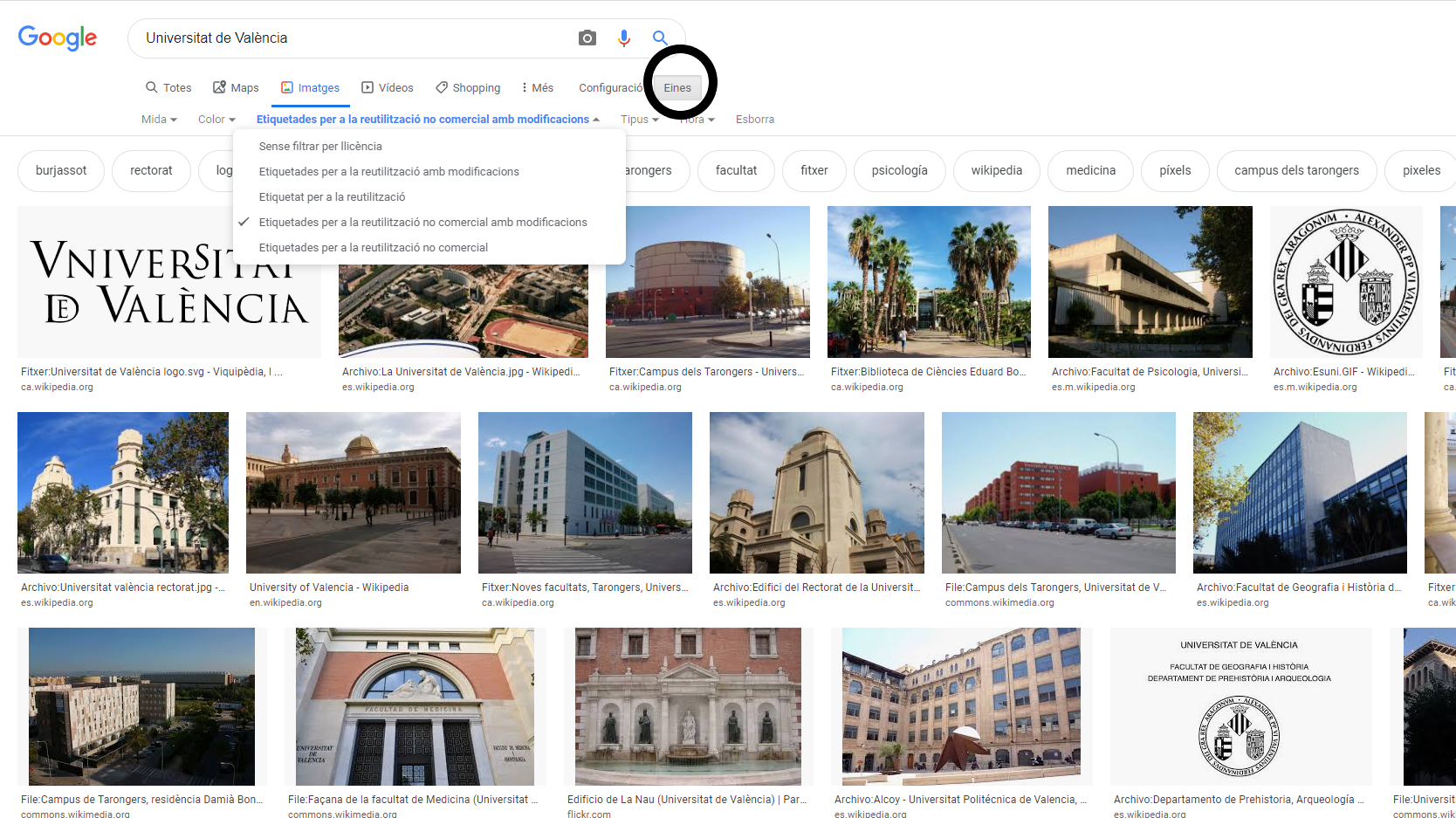The width and height of the screenshot is (1456, 818).
Task: Click Archivo:Esuni.GIF - Wikipedia caption
Action: (1344, 372)
